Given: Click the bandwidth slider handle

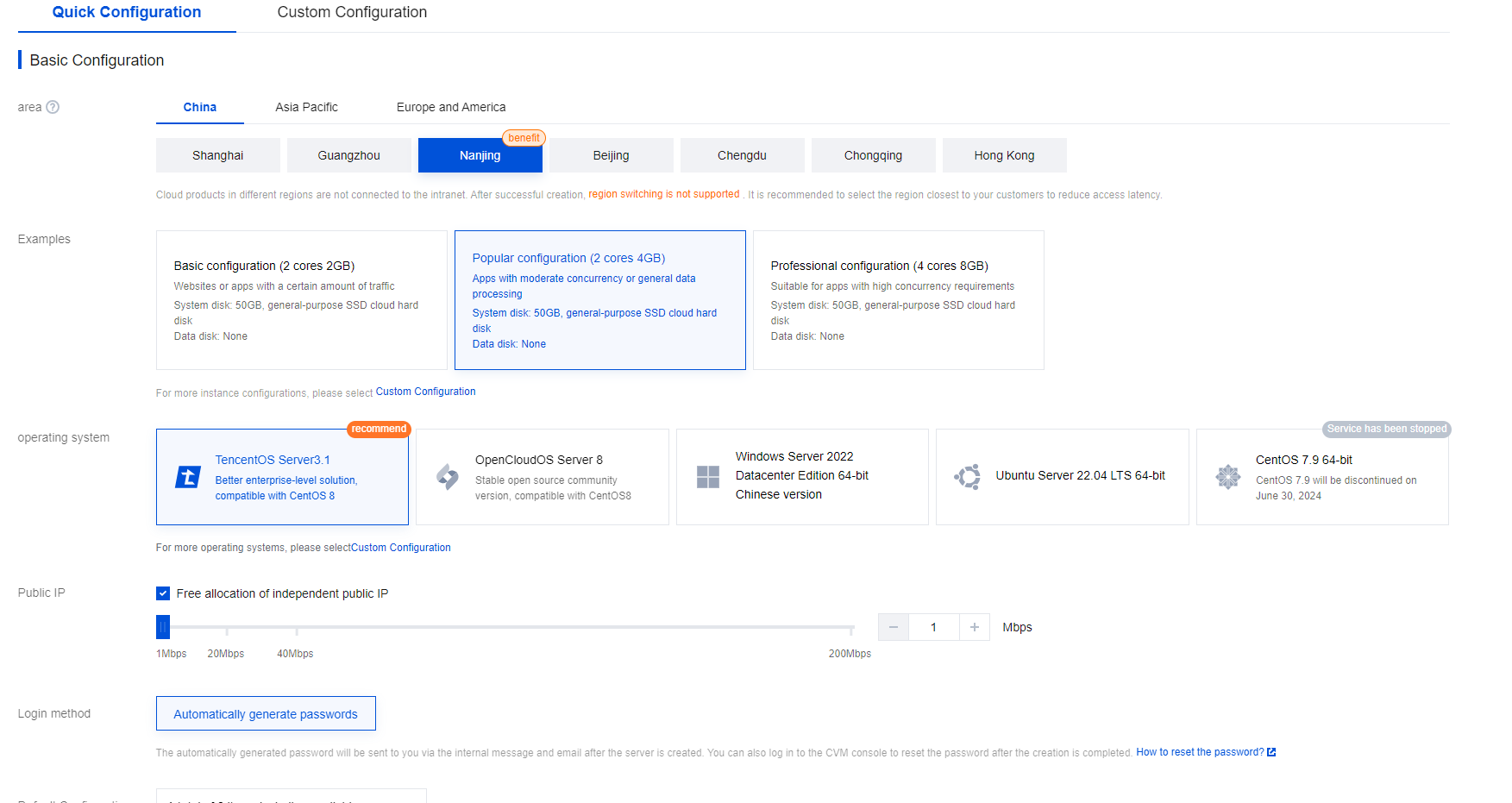Looking at the screenshot, I should pos(163,627).
